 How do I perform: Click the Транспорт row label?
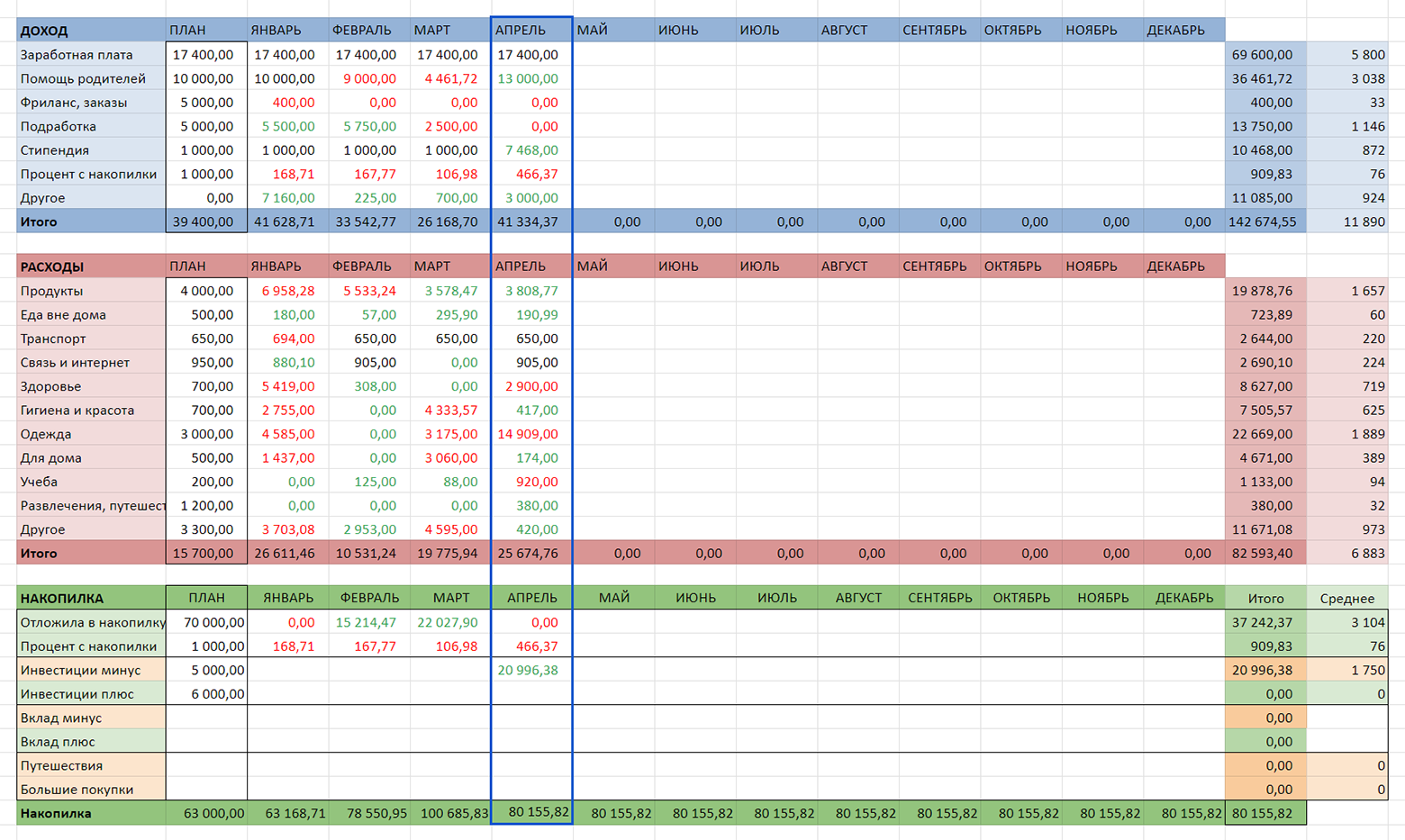(91, 339)
